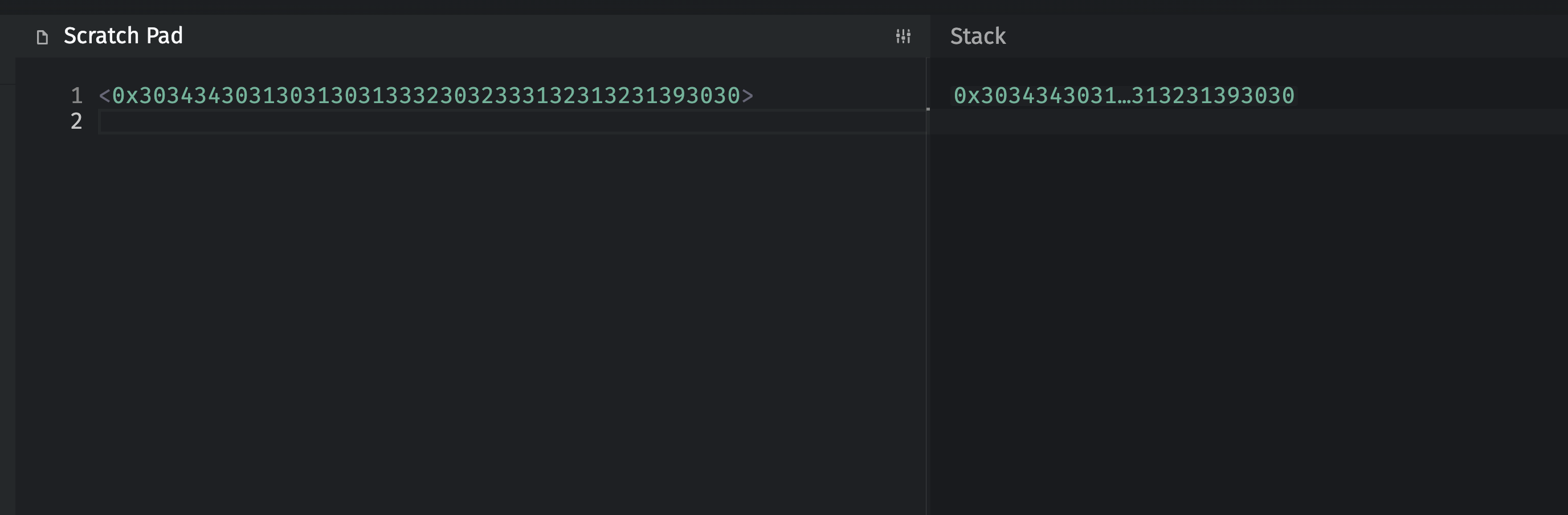Screen dimensions: 1568x515
Task: Click the 0x prefix in the editor
Action: point(125,96)
